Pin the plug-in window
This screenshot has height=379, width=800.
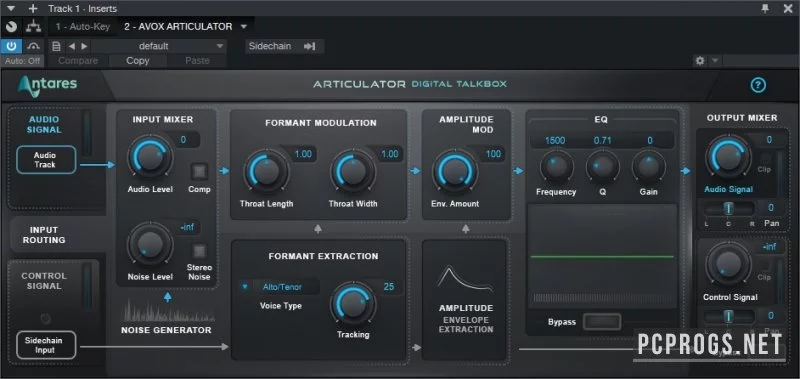point(765,8)
